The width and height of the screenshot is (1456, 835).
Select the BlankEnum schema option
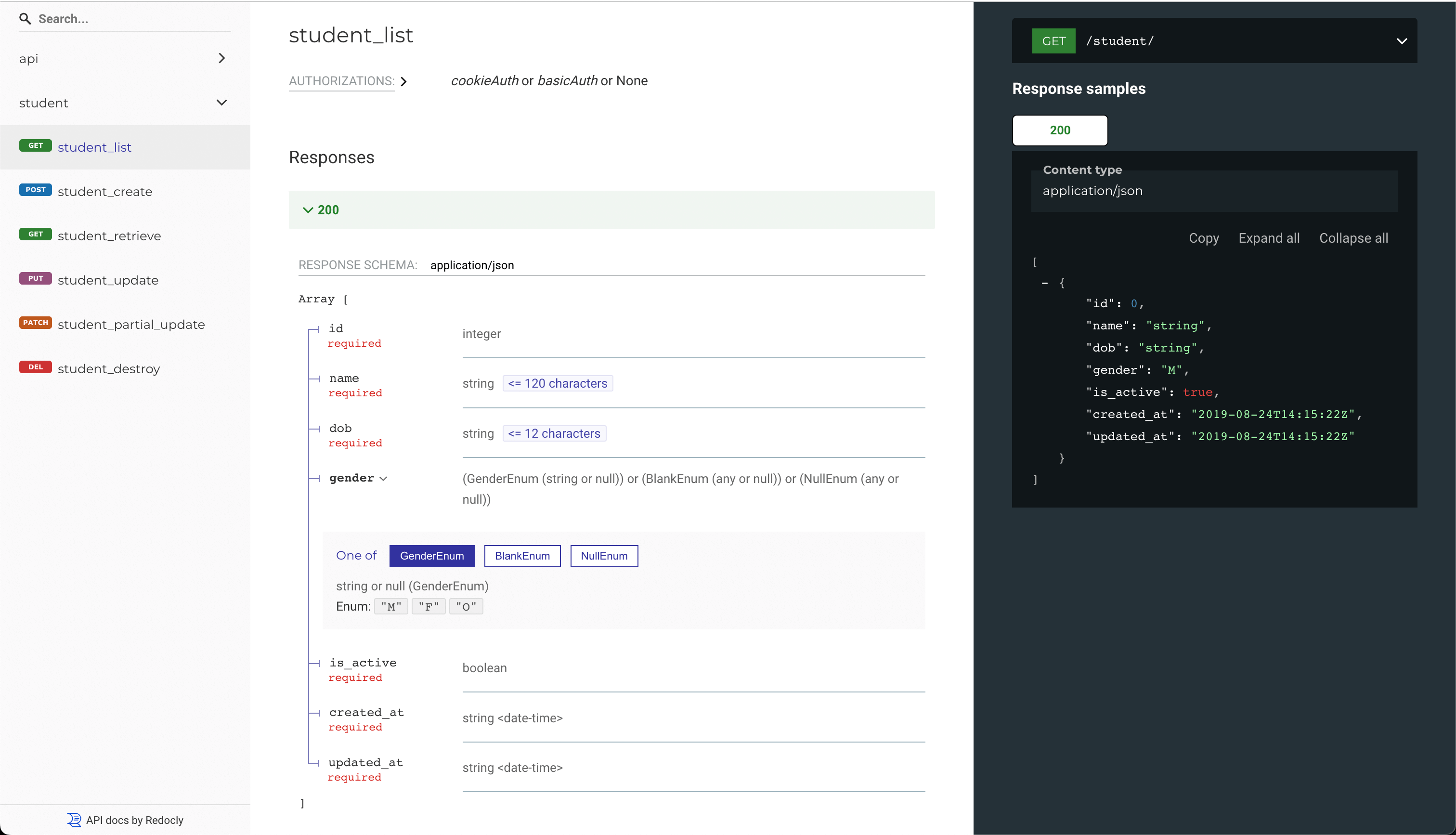(522, 556)
